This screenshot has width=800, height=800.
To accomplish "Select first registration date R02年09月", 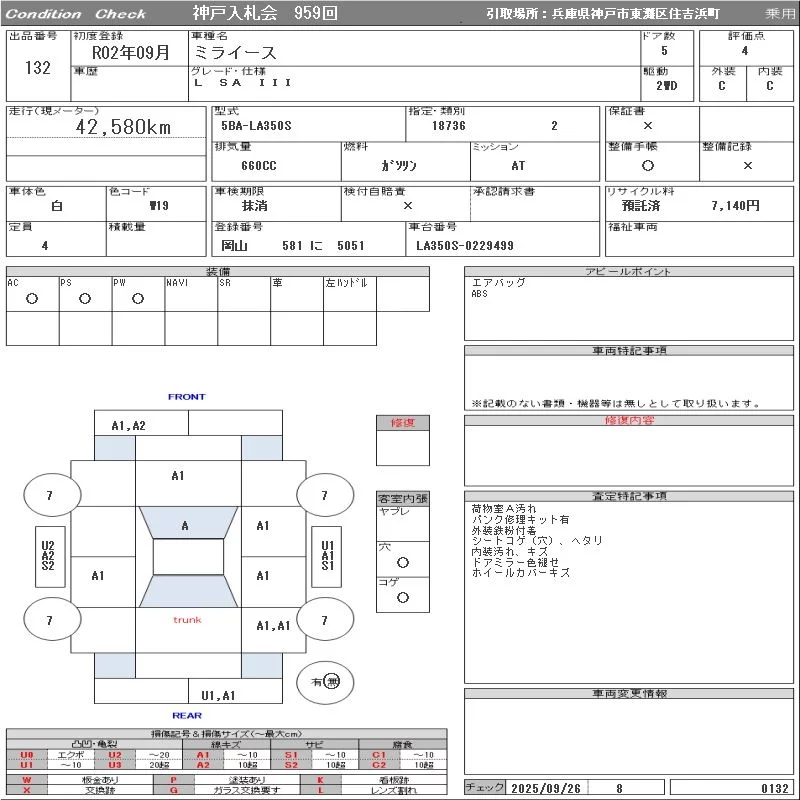I will click(x=131, y=52).
